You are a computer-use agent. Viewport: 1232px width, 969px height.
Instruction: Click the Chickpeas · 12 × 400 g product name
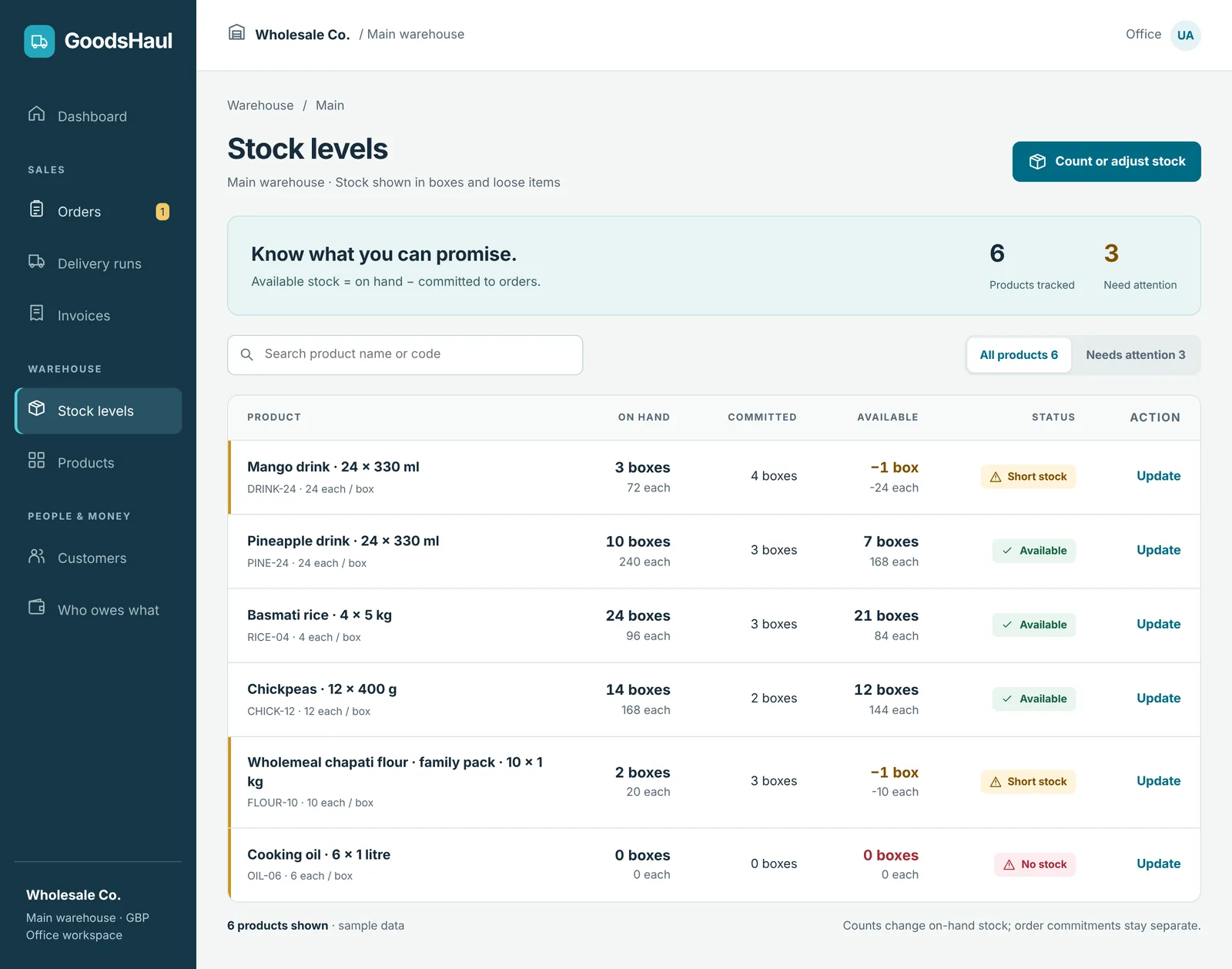(x=322, y=689)
